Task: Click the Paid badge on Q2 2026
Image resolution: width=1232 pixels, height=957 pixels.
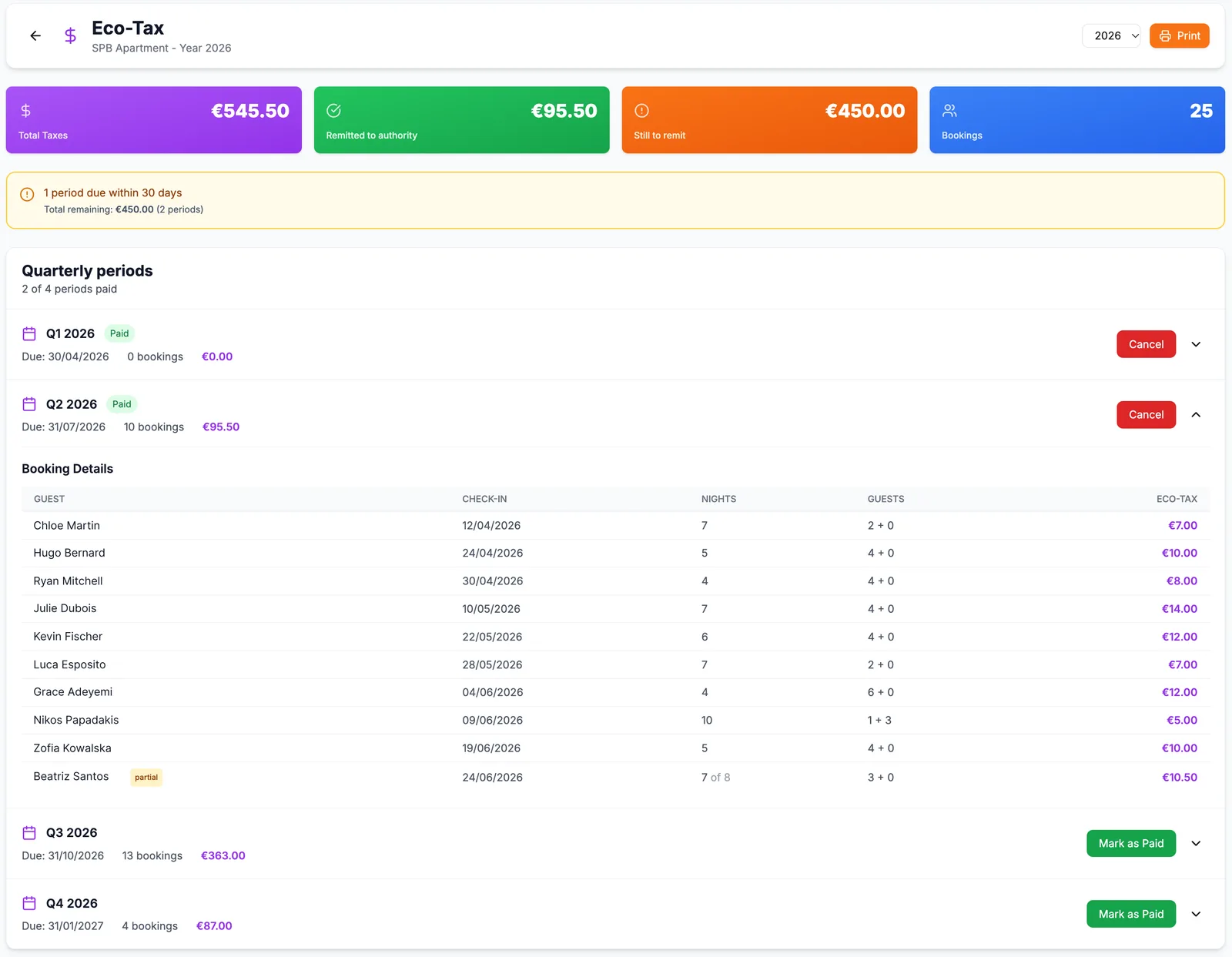Action: click(x=122, y=404)
